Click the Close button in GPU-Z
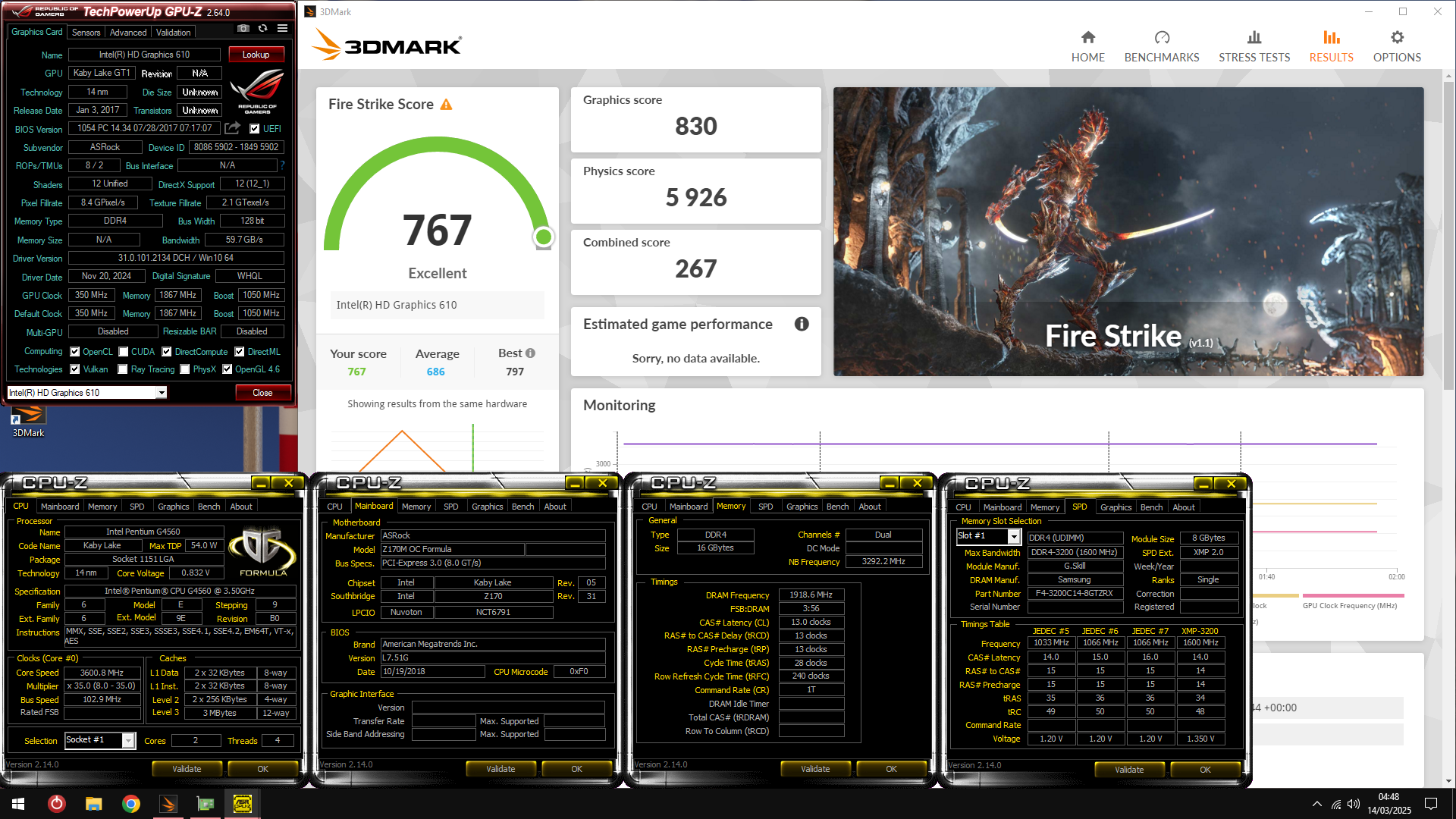This screenshot has height=819, width=1456. (262, 393)
